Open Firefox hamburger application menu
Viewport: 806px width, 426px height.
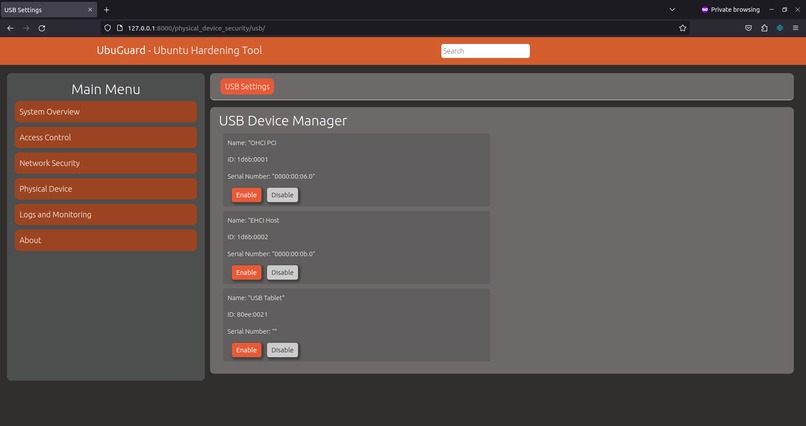click(x=795, y=28)
